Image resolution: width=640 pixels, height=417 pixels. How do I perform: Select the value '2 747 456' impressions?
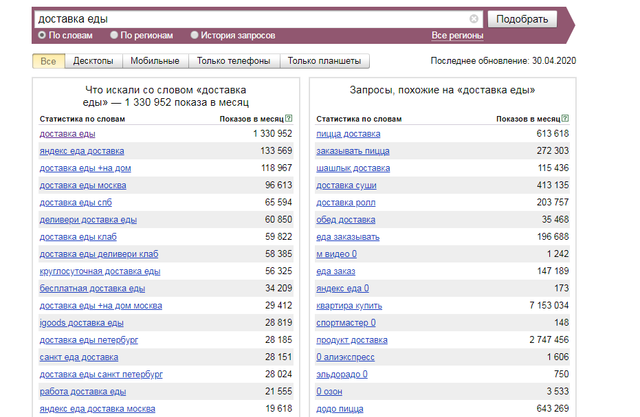tap(549, 339)
